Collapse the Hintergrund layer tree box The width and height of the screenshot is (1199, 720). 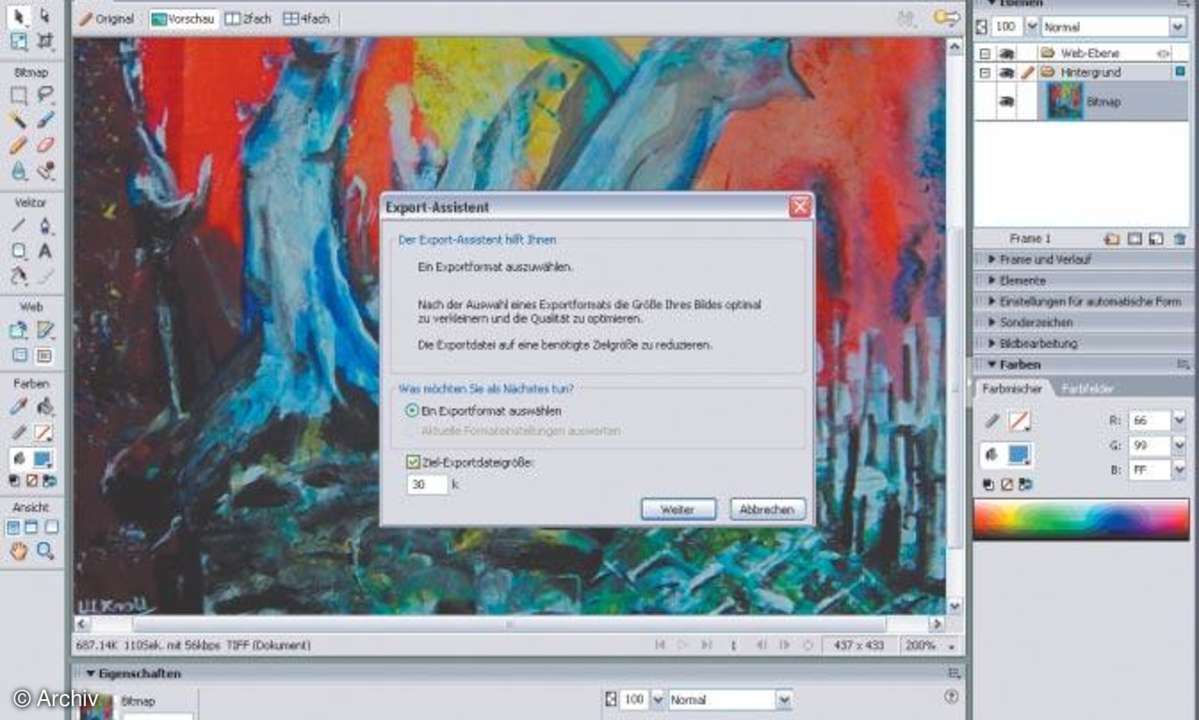pyautogui.click(x=985, y=73)
